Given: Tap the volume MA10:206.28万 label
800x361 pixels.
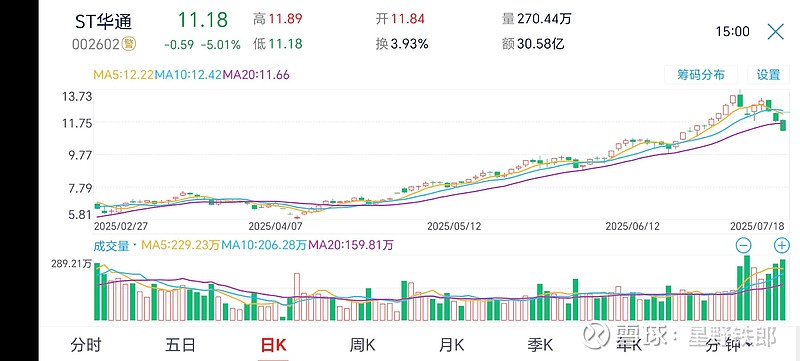Looking at the screenshot, I should [x=264, y=246].
